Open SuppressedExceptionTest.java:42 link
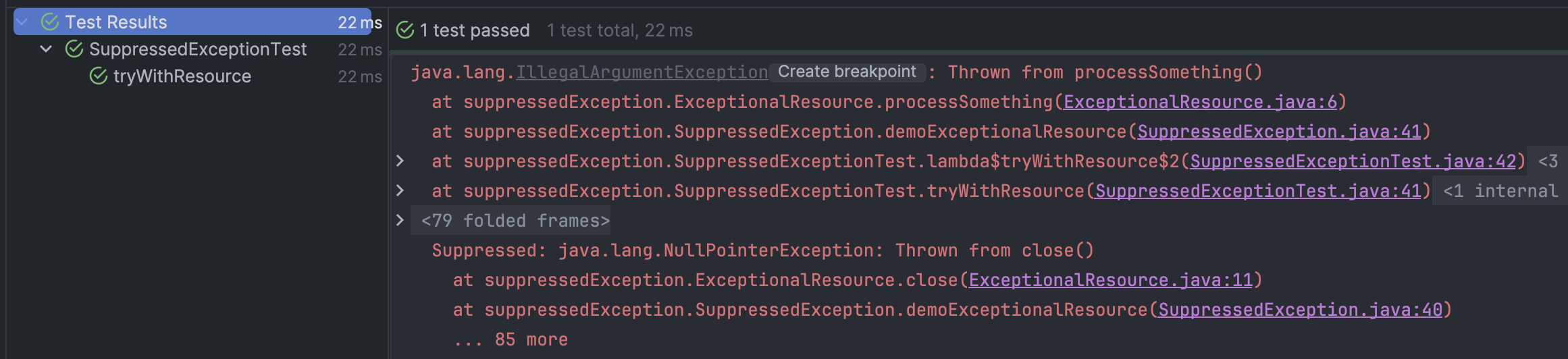The width and height of the screenshot is (1568, 359). pos(1353,161)
